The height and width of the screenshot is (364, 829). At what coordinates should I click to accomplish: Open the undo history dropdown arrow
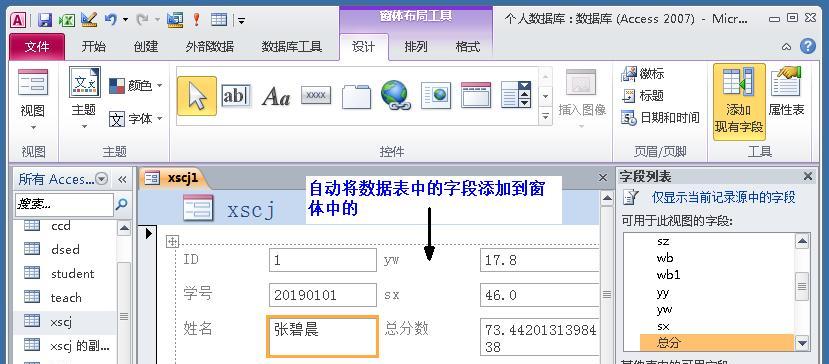[125, 20]
